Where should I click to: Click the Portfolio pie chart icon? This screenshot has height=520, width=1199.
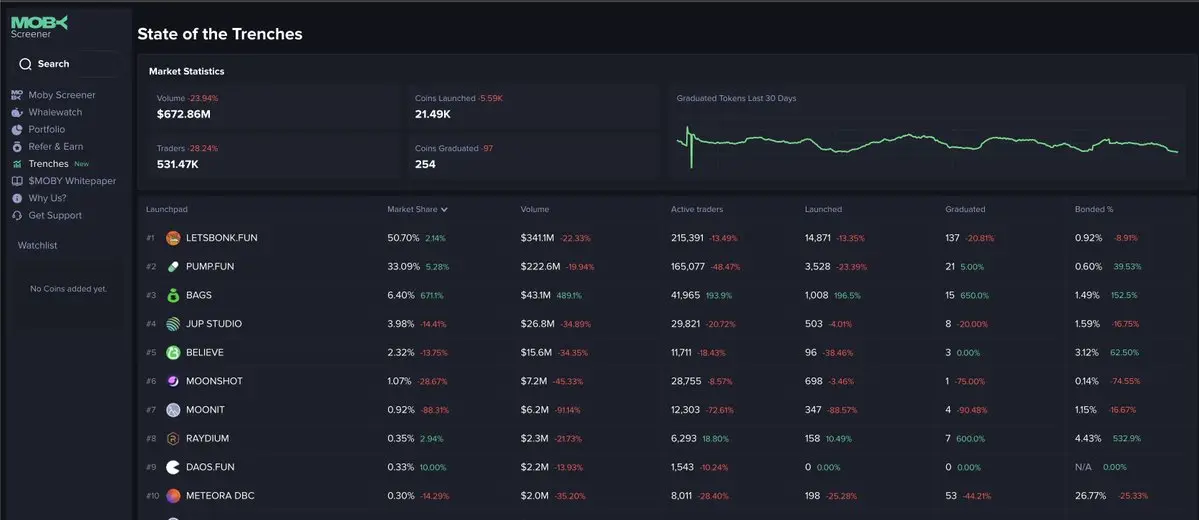[17, 129]
